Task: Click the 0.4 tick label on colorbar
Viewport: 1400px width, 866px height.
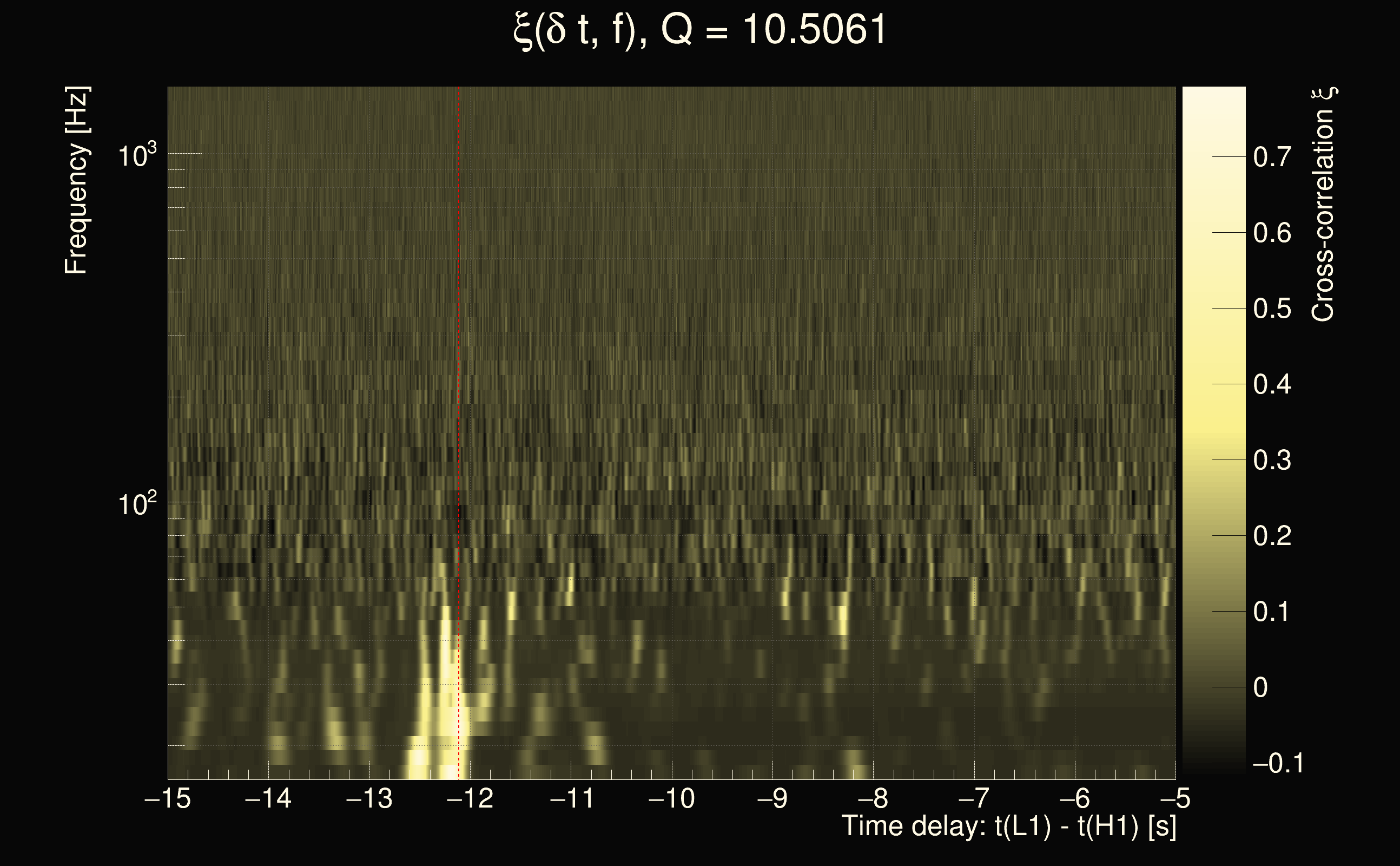Action: (1272, 384)
